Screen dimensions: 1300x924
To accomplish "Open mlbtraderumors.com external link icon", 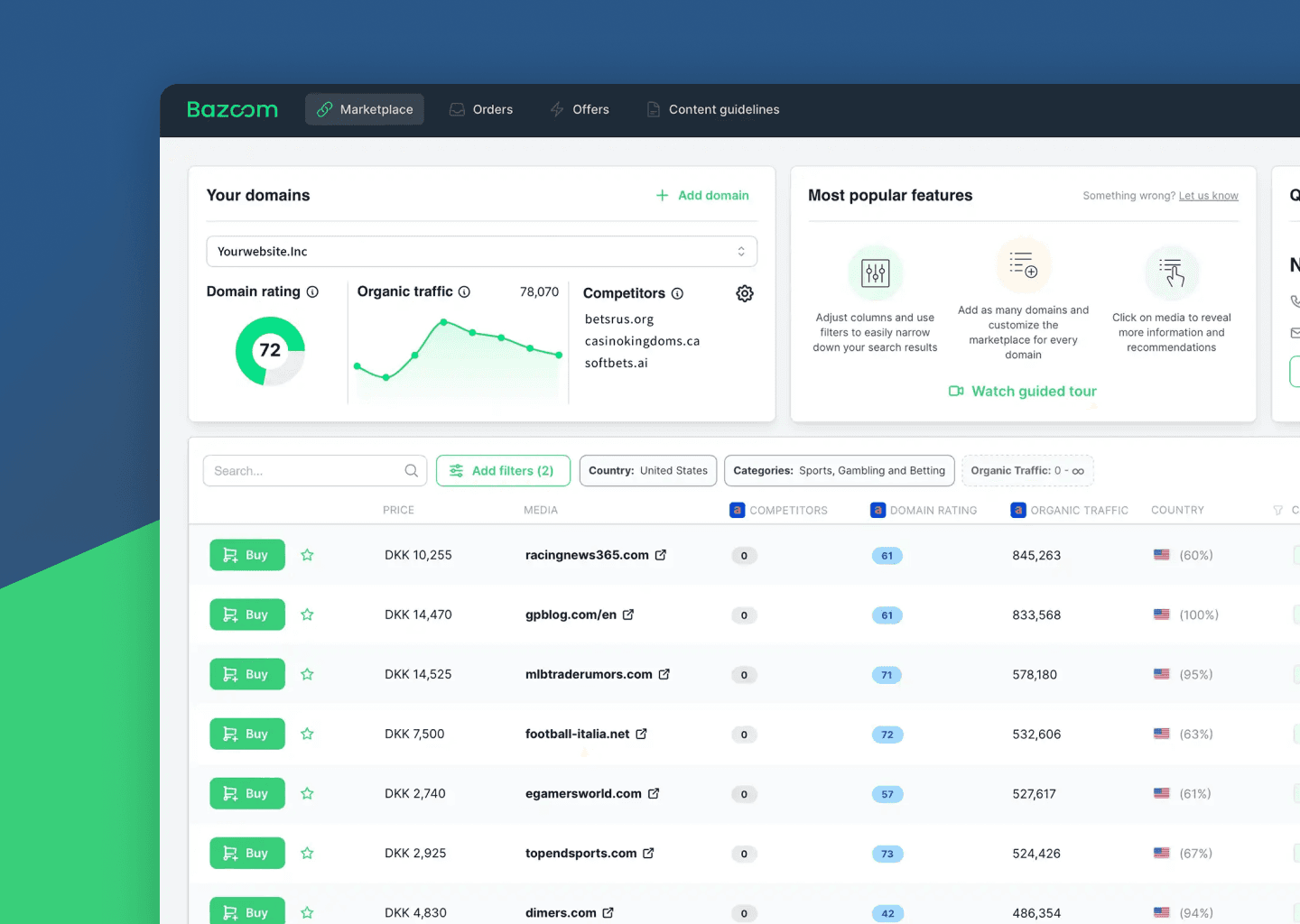I will pyautogui.click(x=664, y=674).
